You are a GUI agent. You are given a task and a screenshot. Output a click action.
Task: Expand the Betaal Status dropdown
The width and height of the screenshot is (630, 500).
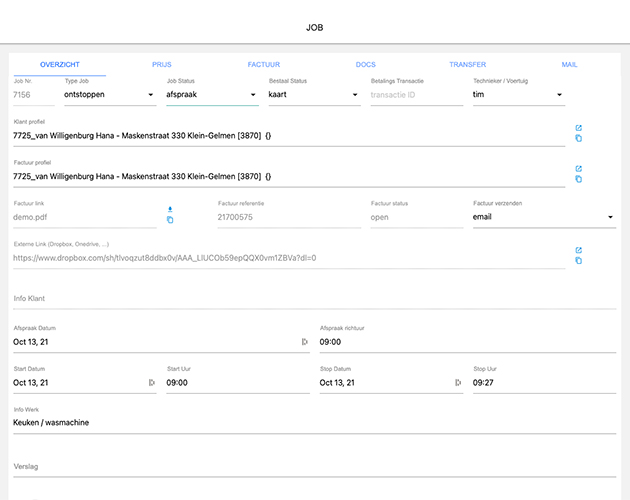[355, 96]
